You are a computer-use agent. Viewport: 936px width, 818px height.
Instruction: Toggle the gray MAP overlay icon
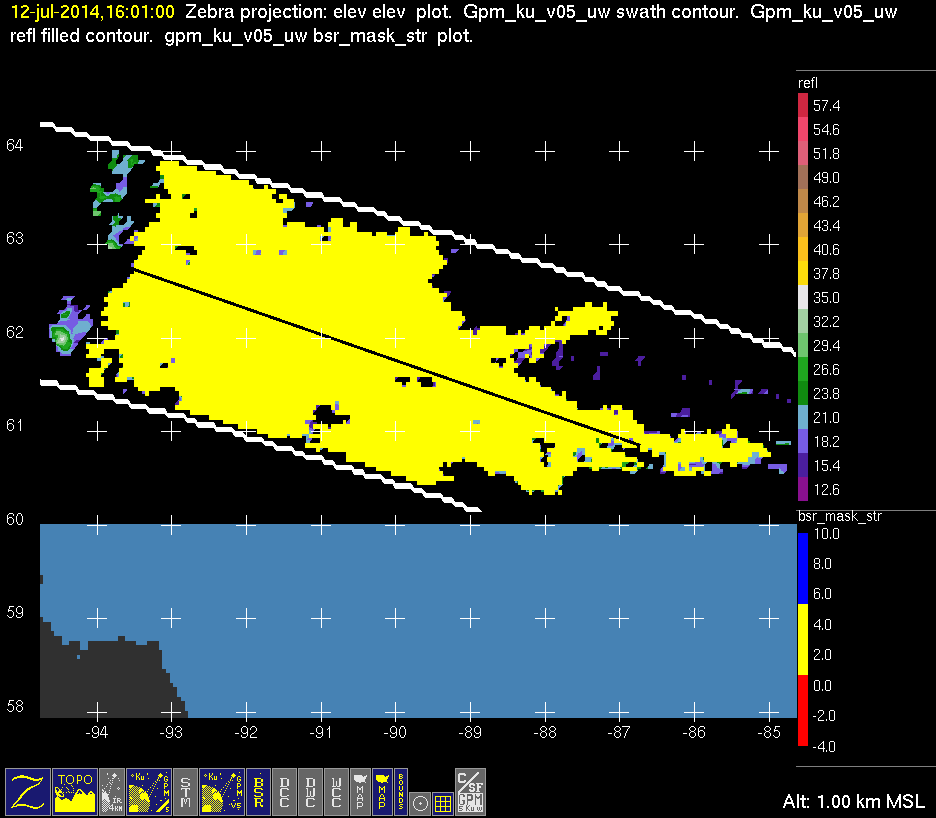coord(360,792)
